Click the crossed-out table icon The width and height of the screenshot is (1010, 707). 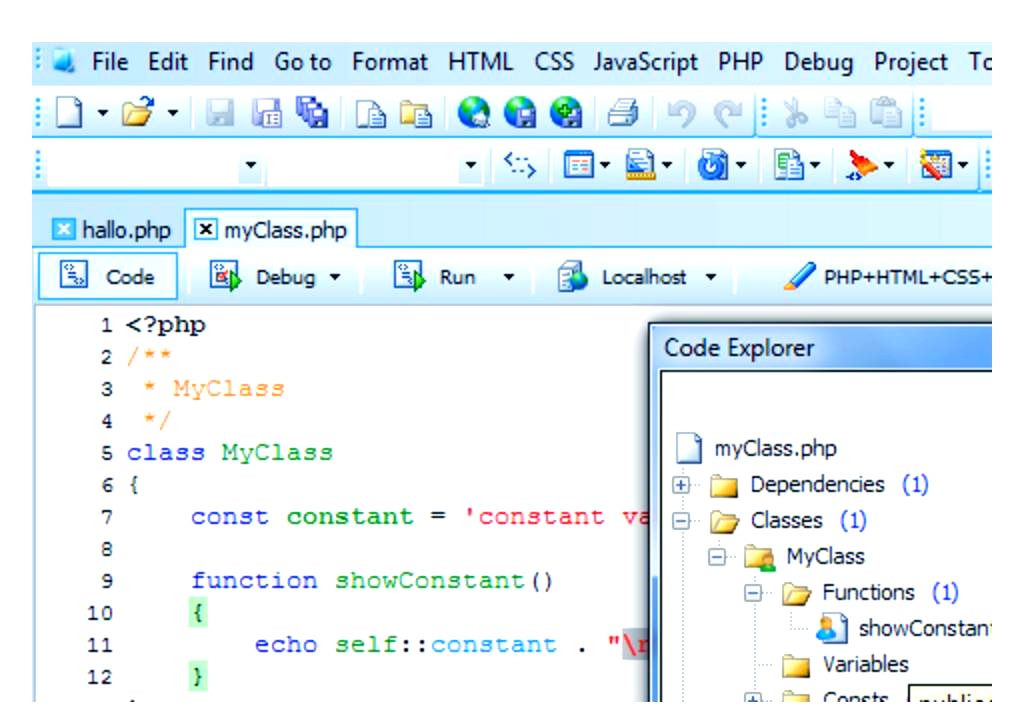coord(936,165)
